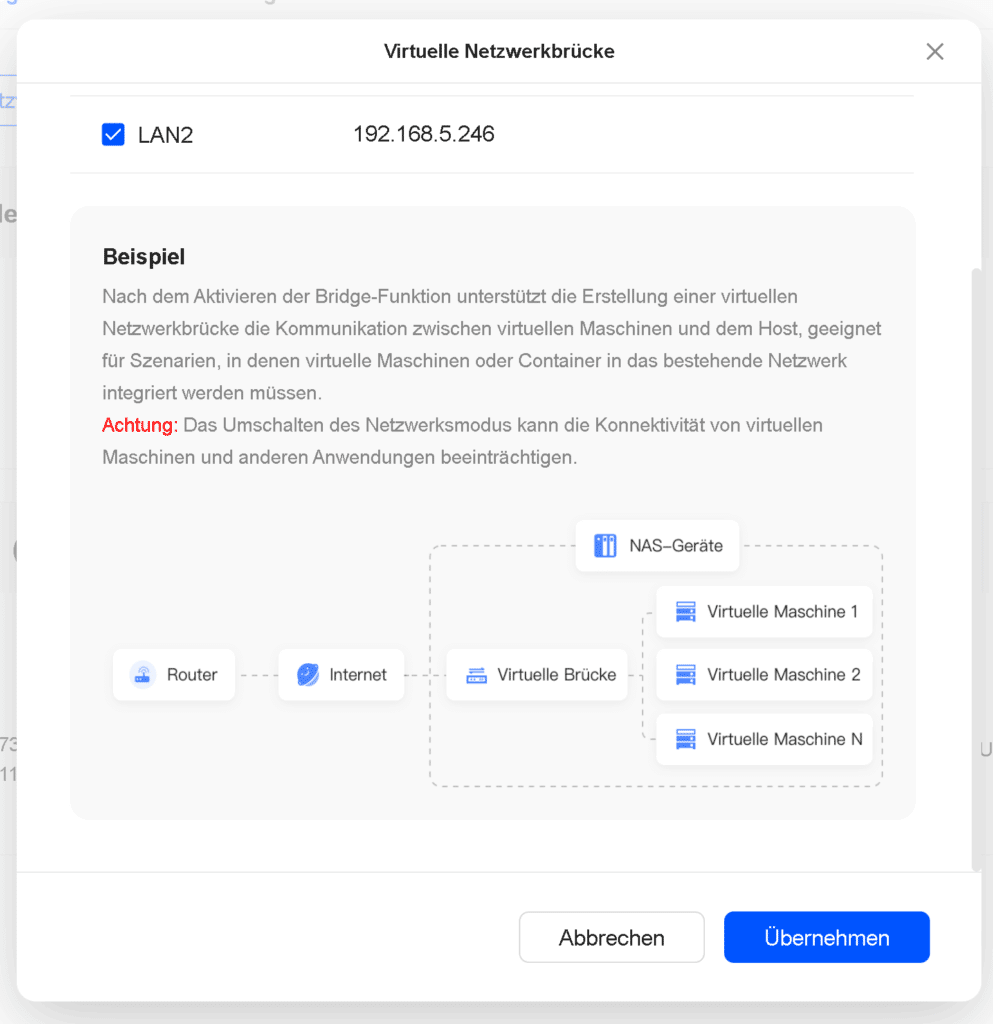This screenshot has height=1024, width=993.
Task: Click the Virtuelle Maschine N server icon
Action: click(686, 739)
